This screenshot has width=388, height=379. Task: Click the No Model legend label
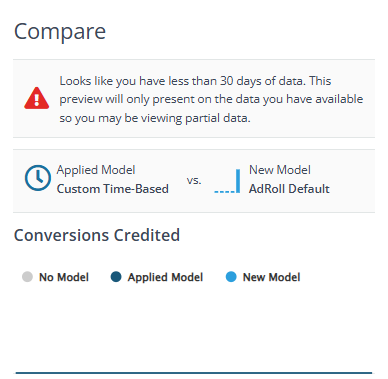pyautogui.click(x=64, y=277)
